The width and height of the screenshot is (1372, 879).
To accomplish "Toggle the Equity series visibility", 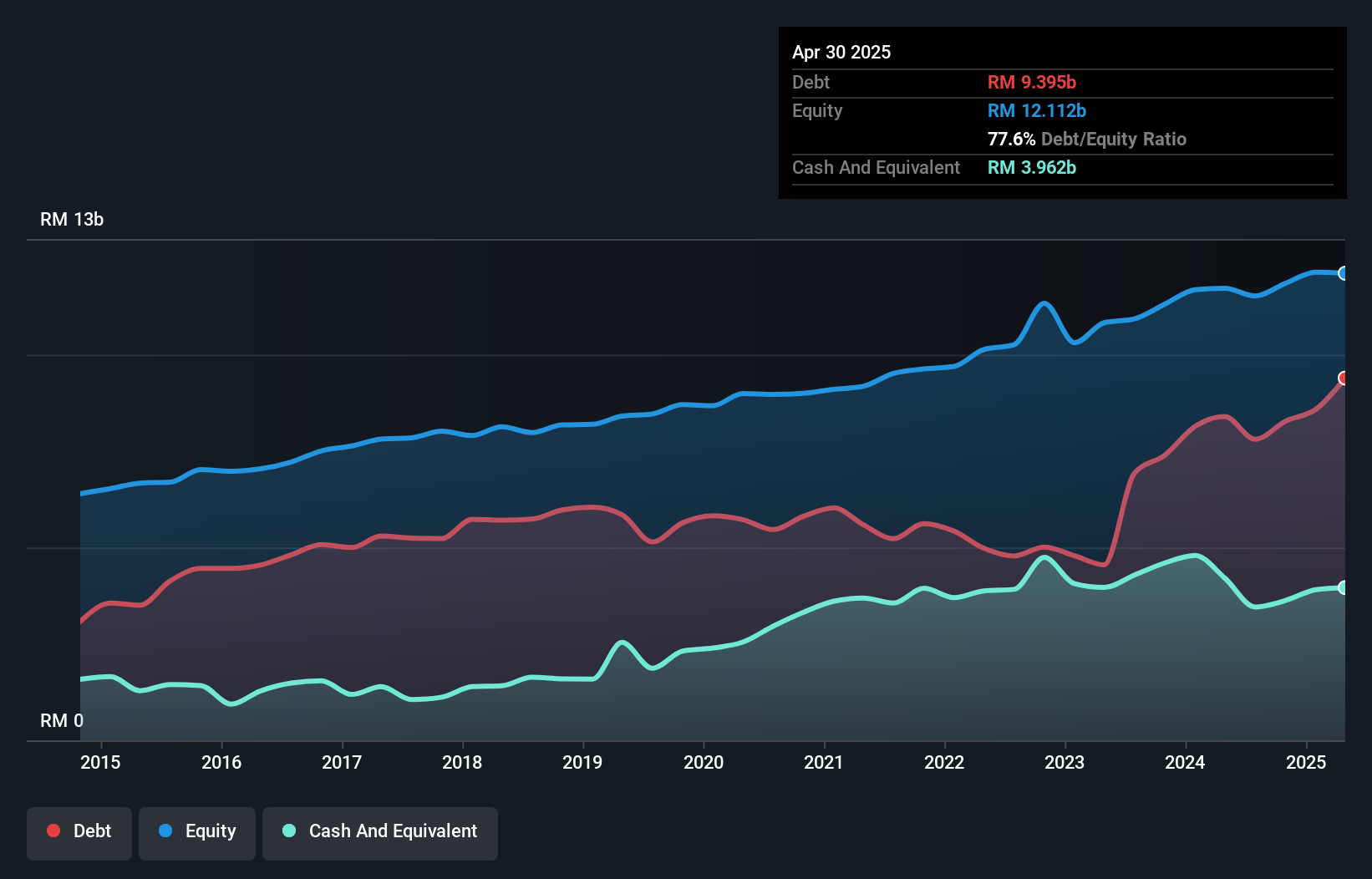I will (x=196, y=831).
